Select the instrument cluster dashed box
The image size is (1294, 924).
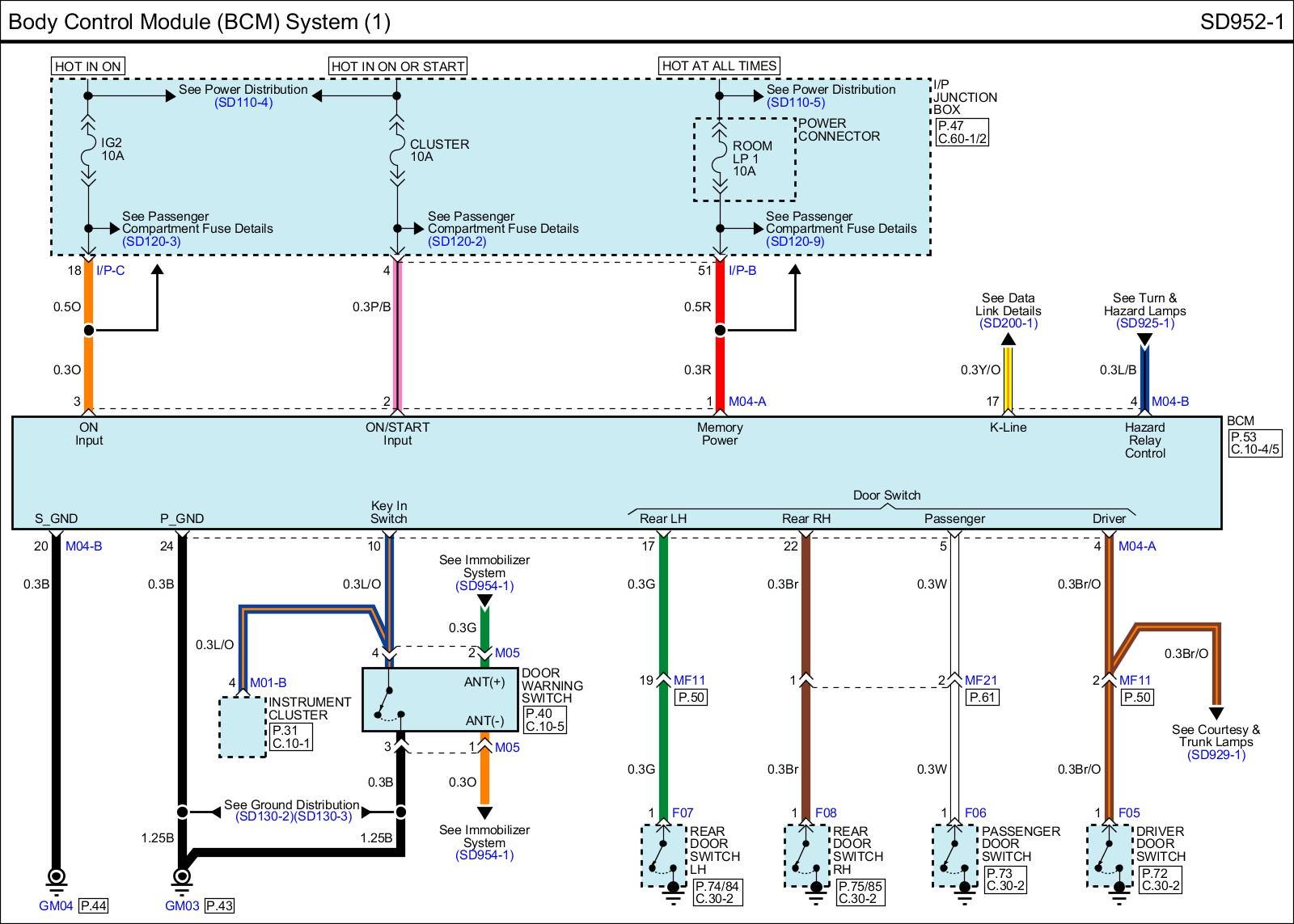click(x=243, y=728)
